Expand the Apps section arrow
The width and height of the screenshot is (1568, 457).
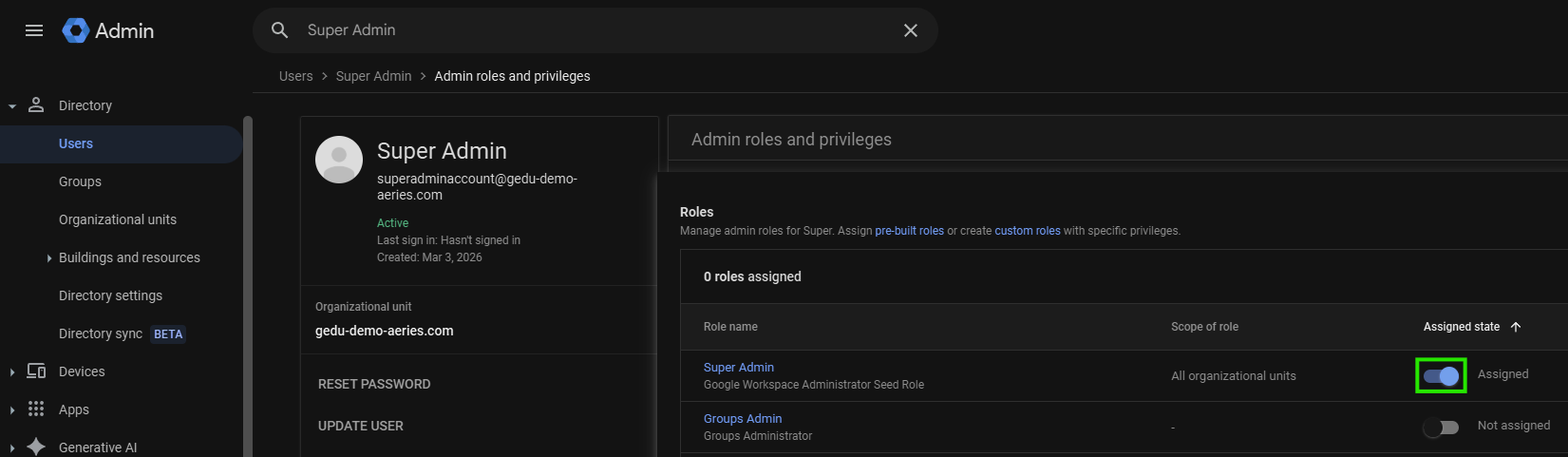pyautogui.click(x=12, y=409)
